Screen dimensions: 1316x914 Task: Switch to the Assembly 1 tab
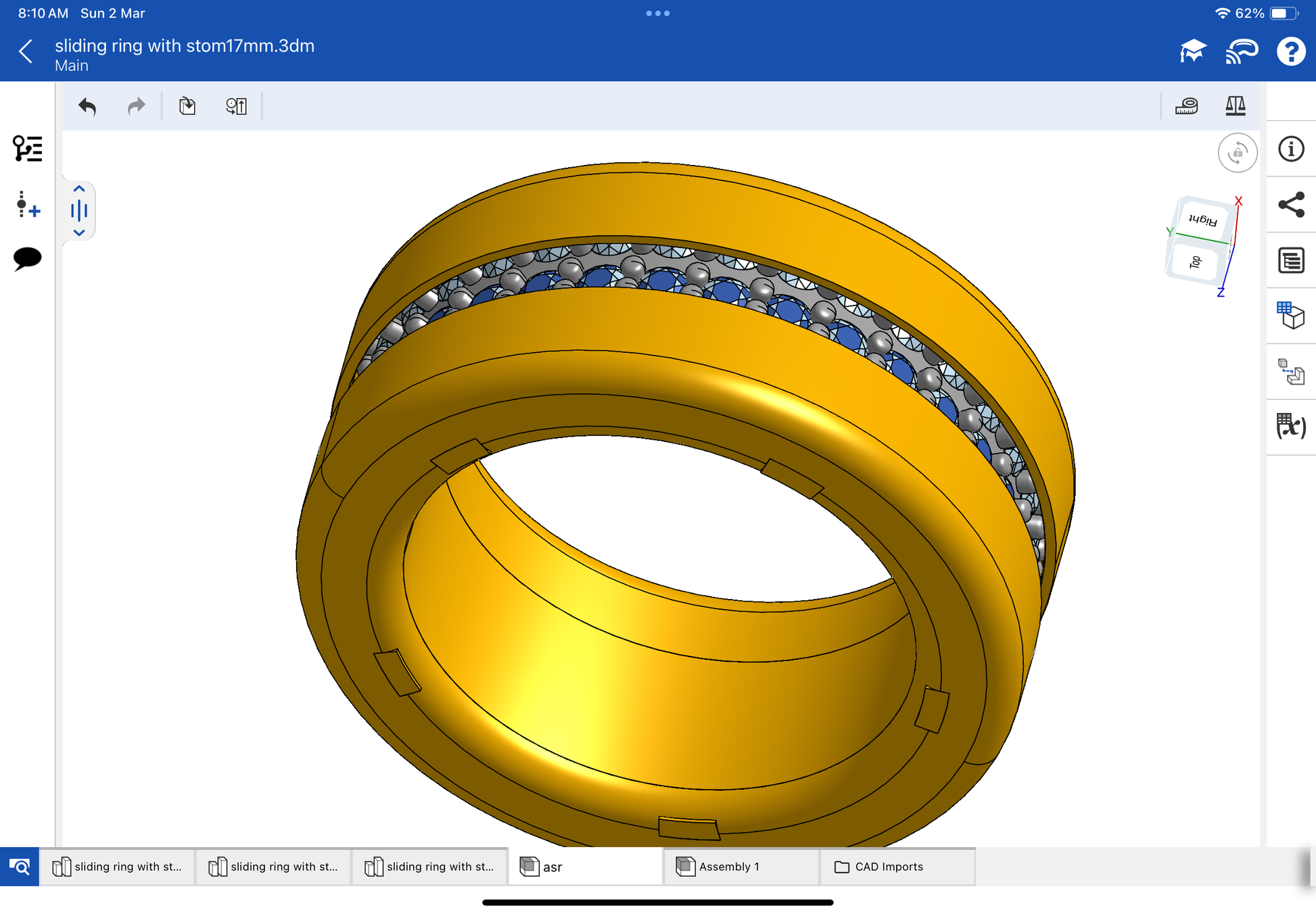[741, 867]
